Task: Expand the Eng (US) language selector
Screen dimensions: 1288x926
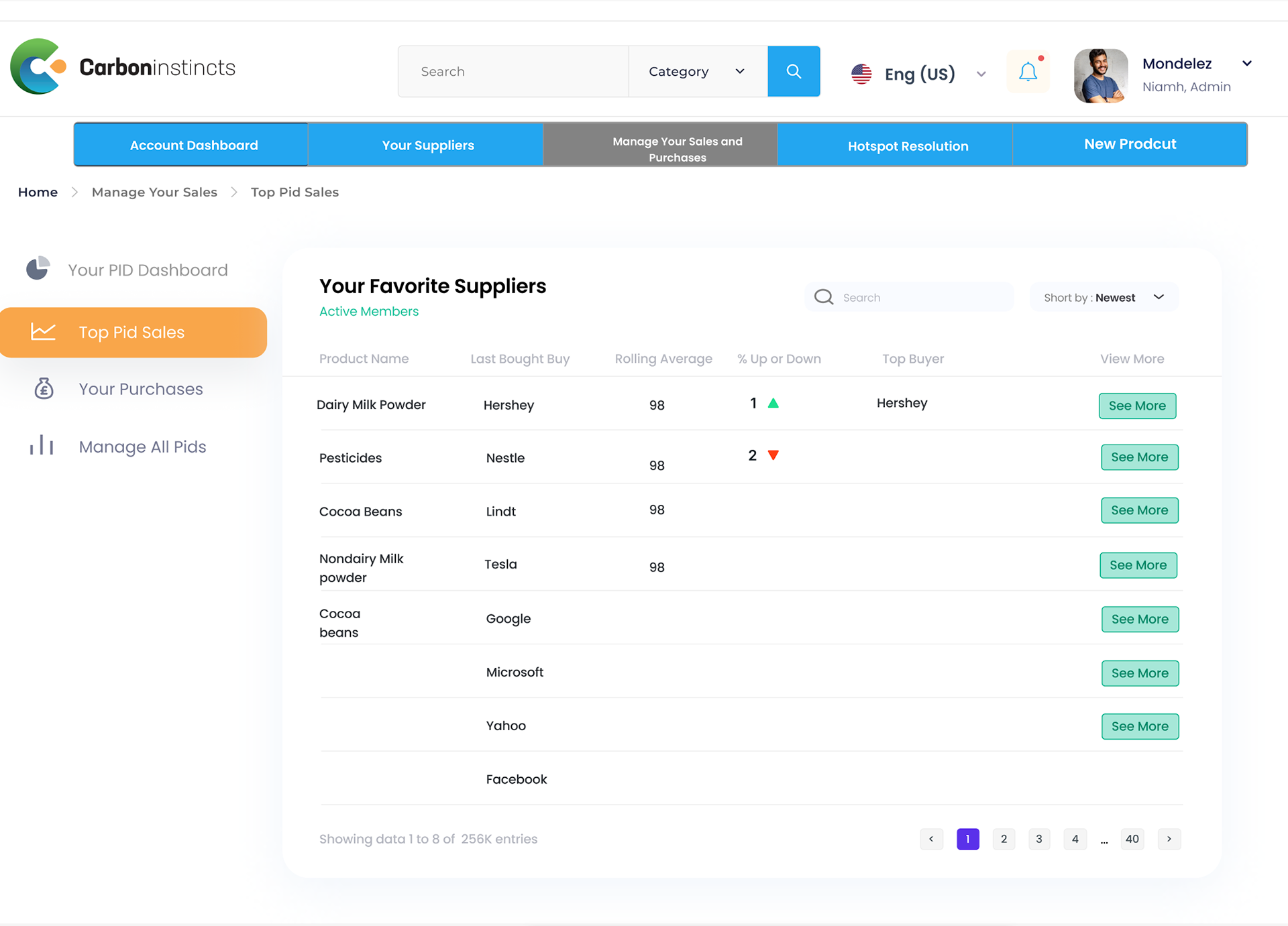Action: [x=981, y=74]
